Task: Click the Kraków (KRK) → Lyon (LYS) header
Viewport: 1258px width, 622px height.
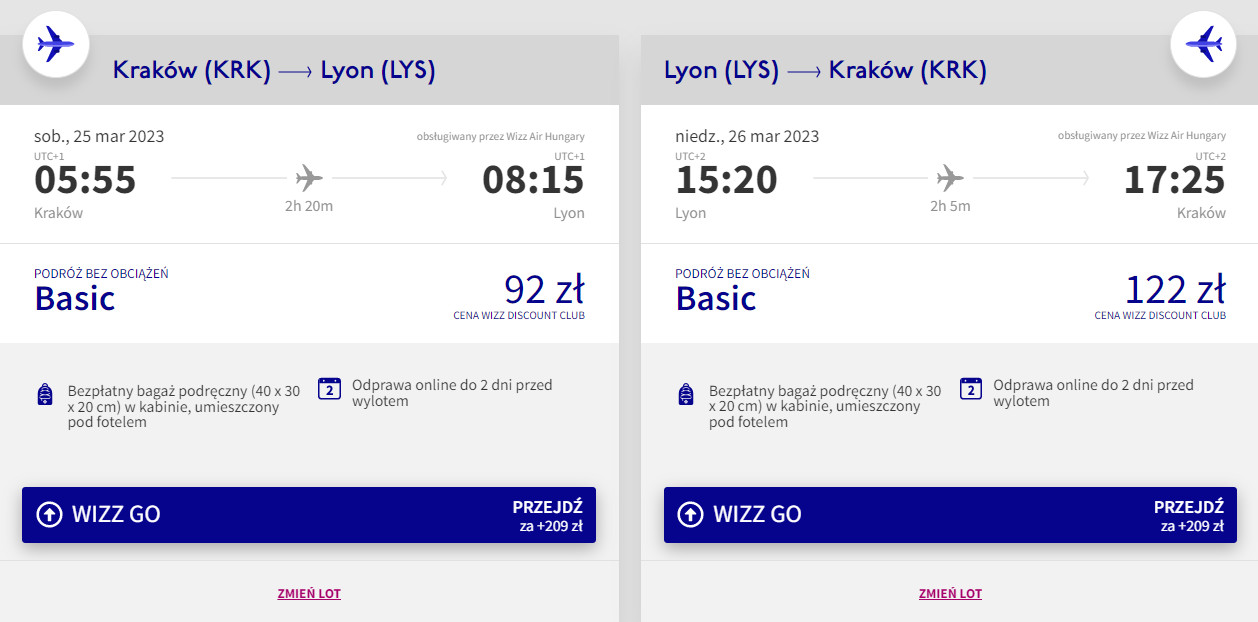Action: (274, 71)
